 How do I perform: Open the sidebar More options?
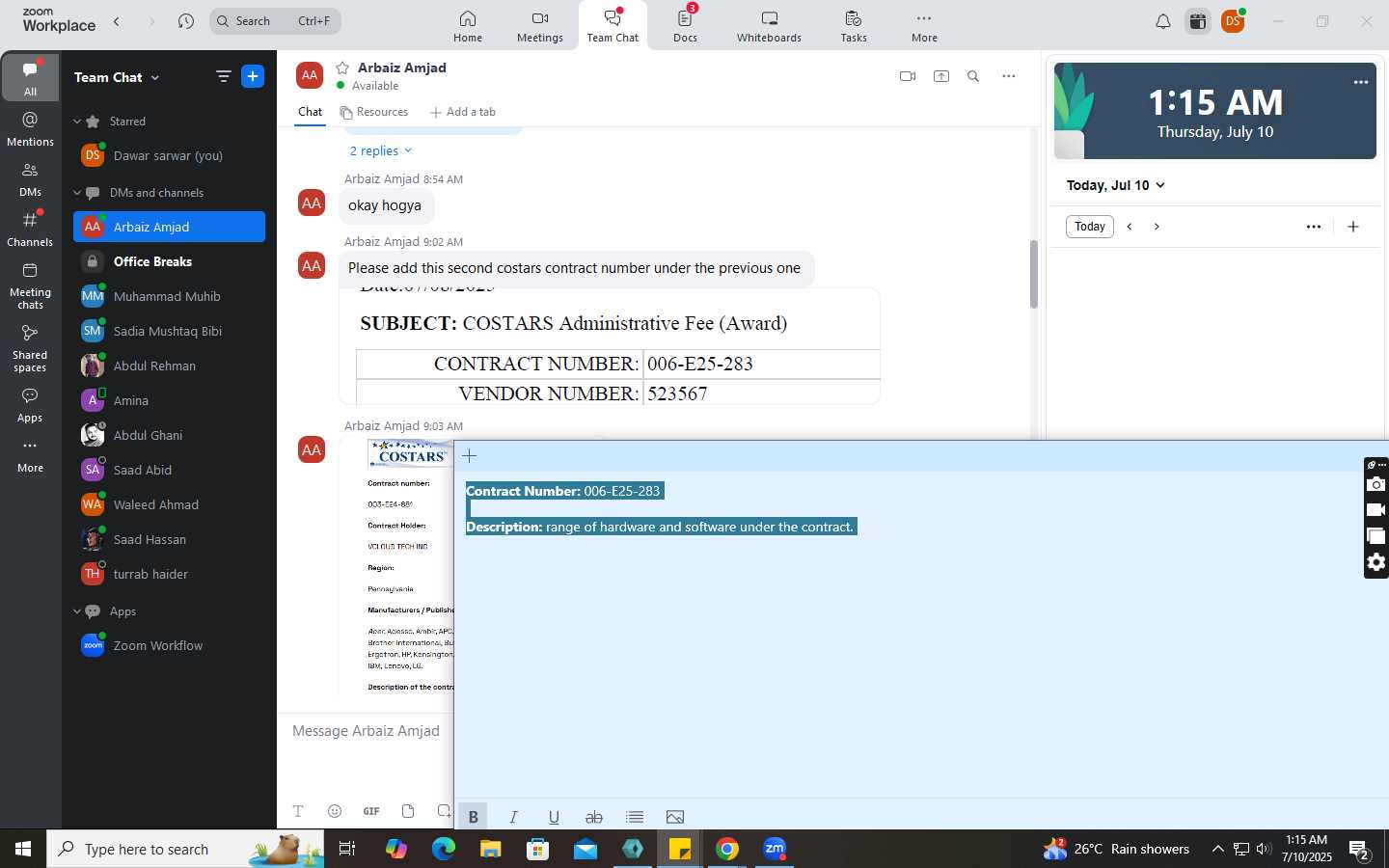coord(30,455)
